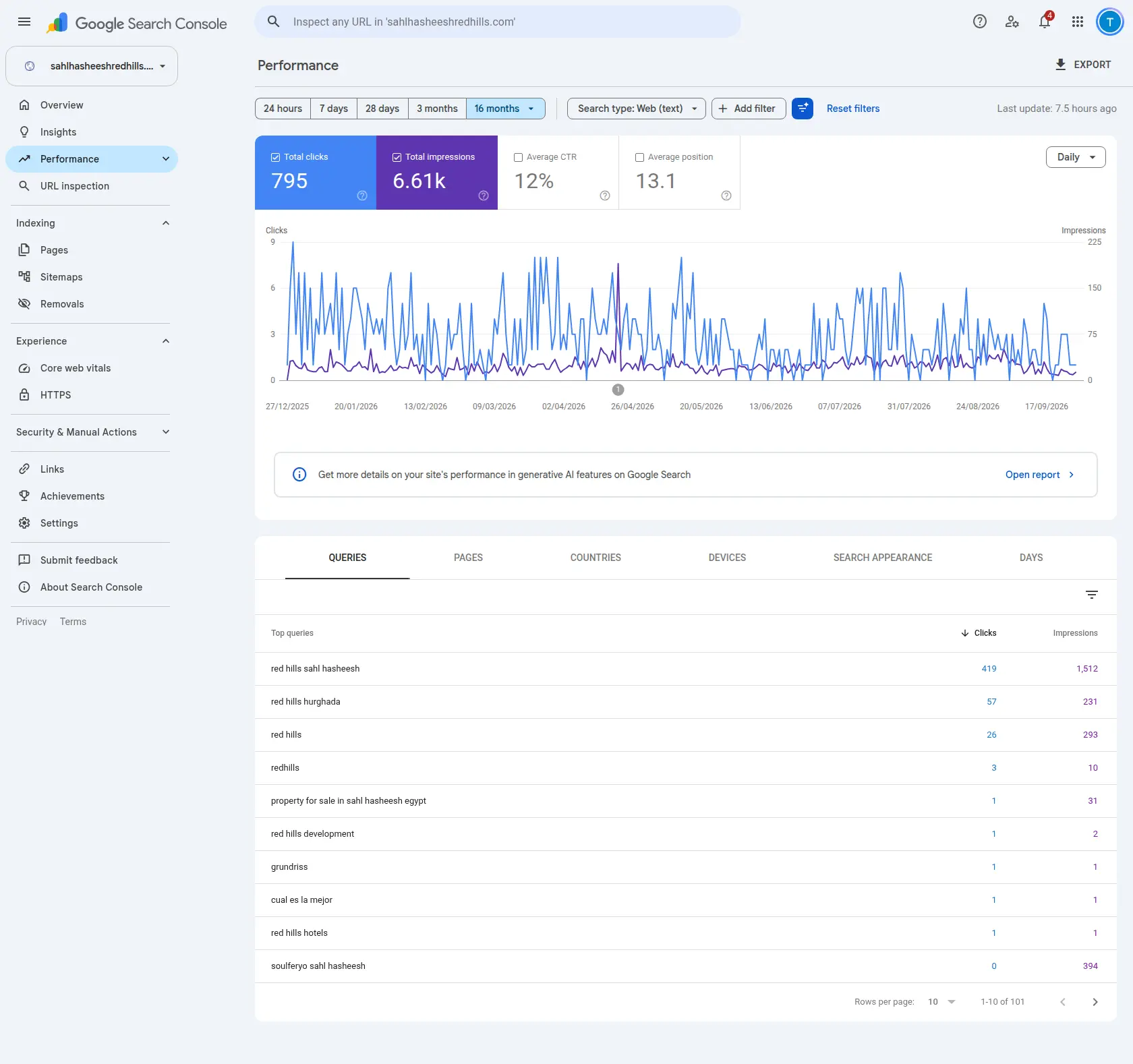The width and height of the screenshot is (1133, 1064).
Task: Open the property selector dropdown
Action: (92, 66)
